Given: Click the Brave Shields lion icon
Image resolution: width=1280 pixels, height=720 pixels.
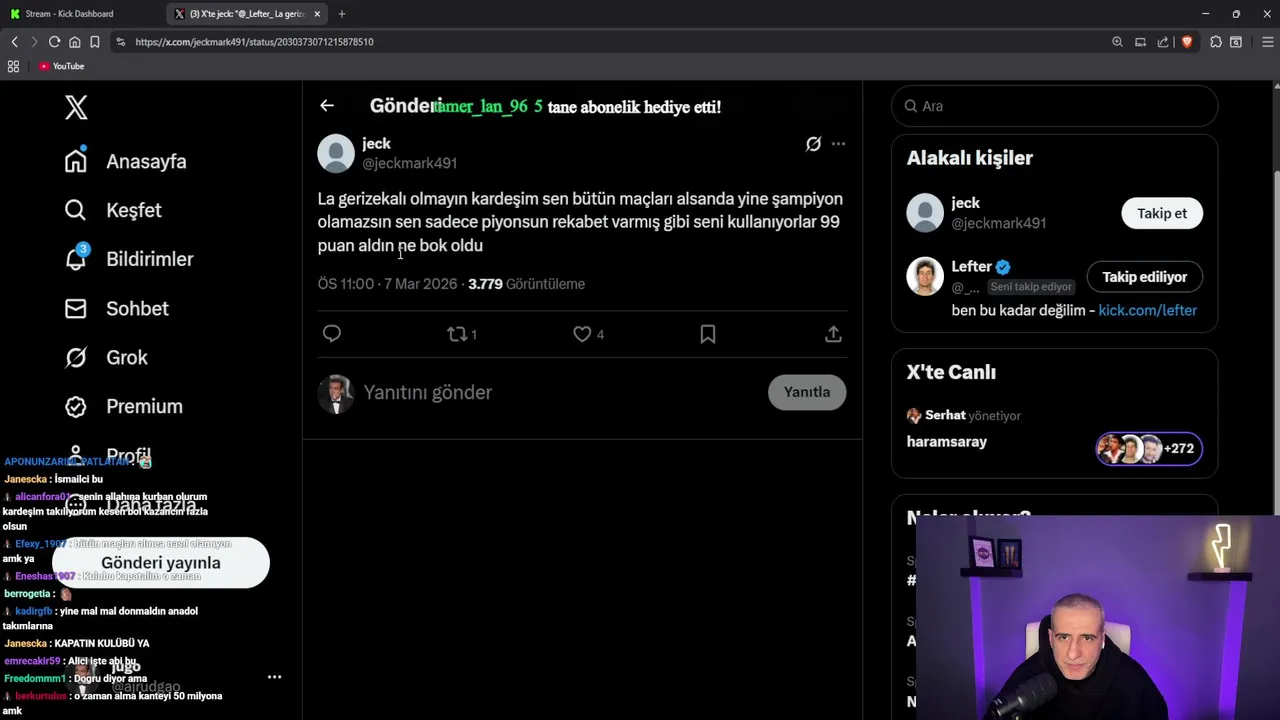Looking at the screenshot, I should pos(1187,42).
